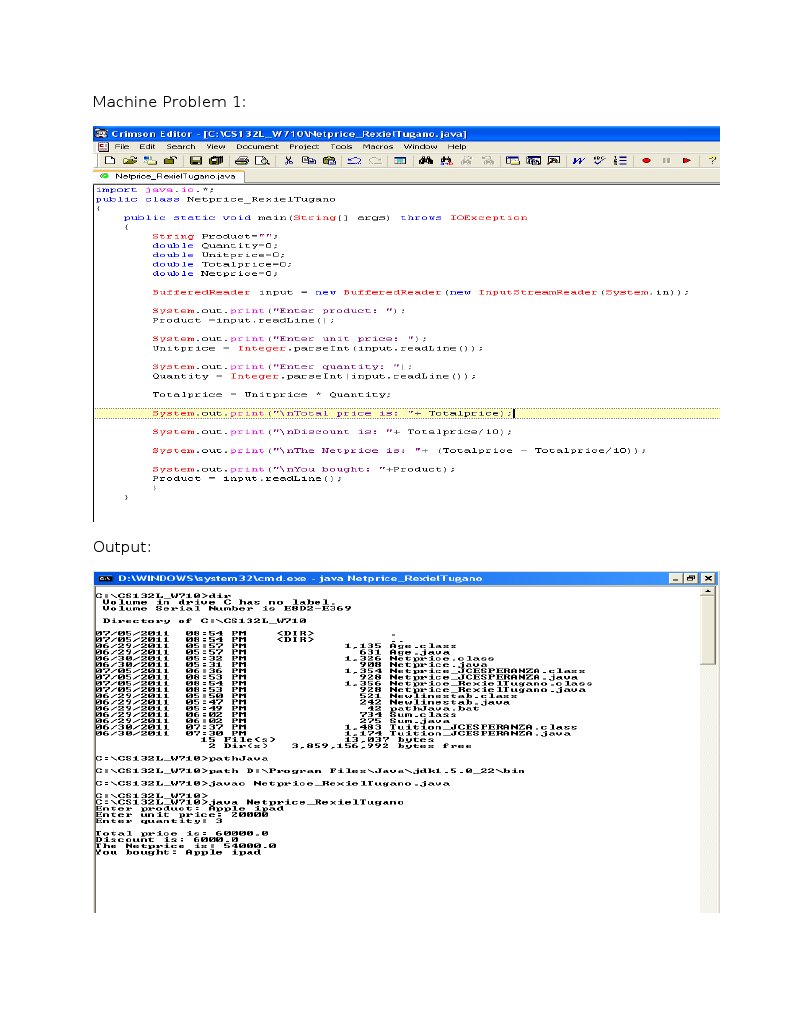Click the red Record macro dot

pos(646,160)
